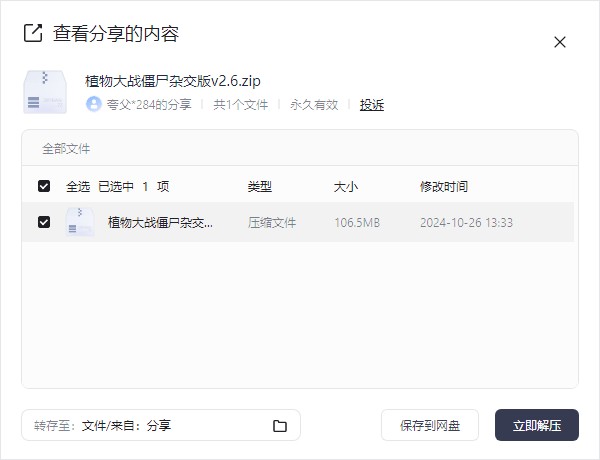Click the zip icon in the file row
The width and height of the screenshot is (600, 460).
80,222
